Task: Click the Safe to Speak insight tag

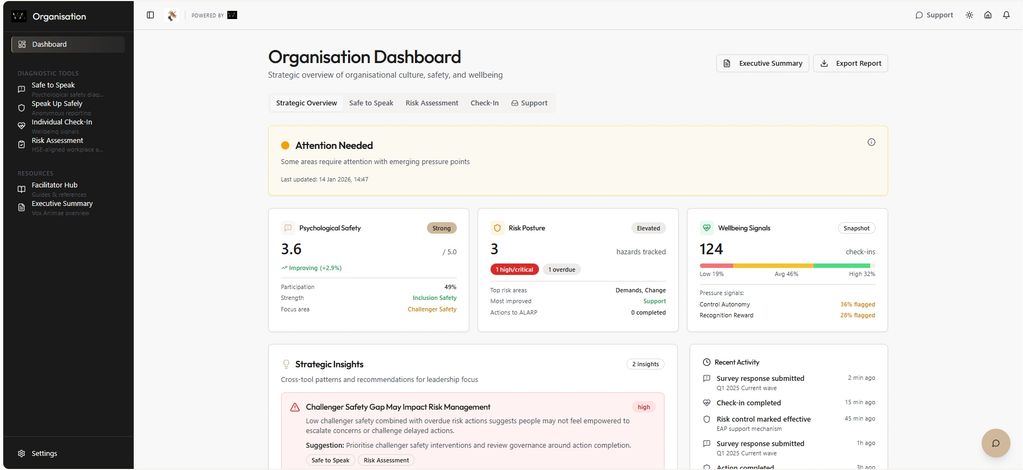Action: pyautogui.click(x=330, y=460)
